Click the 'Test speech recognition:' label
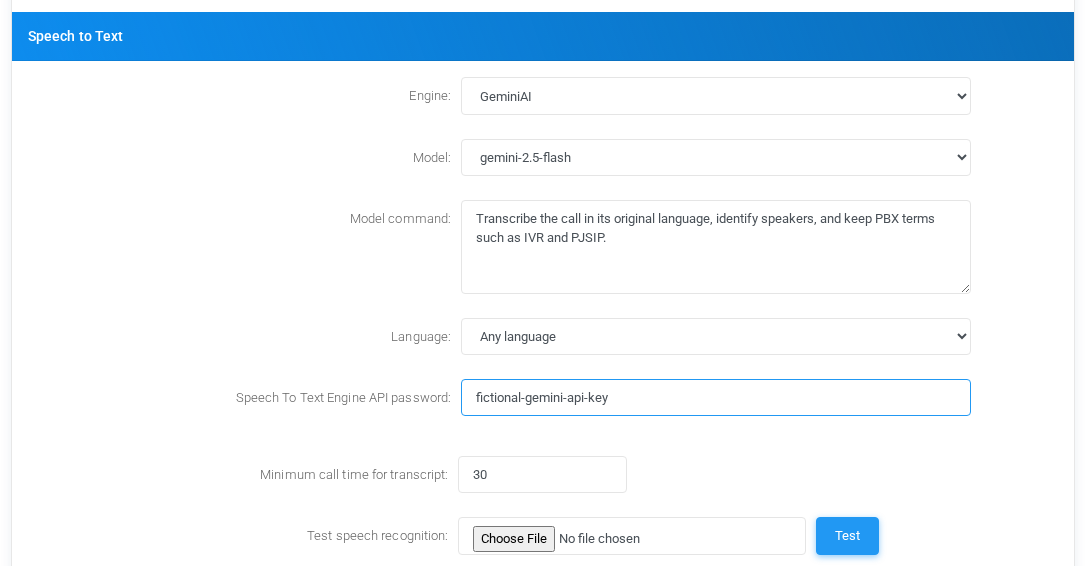 point(377,536)
